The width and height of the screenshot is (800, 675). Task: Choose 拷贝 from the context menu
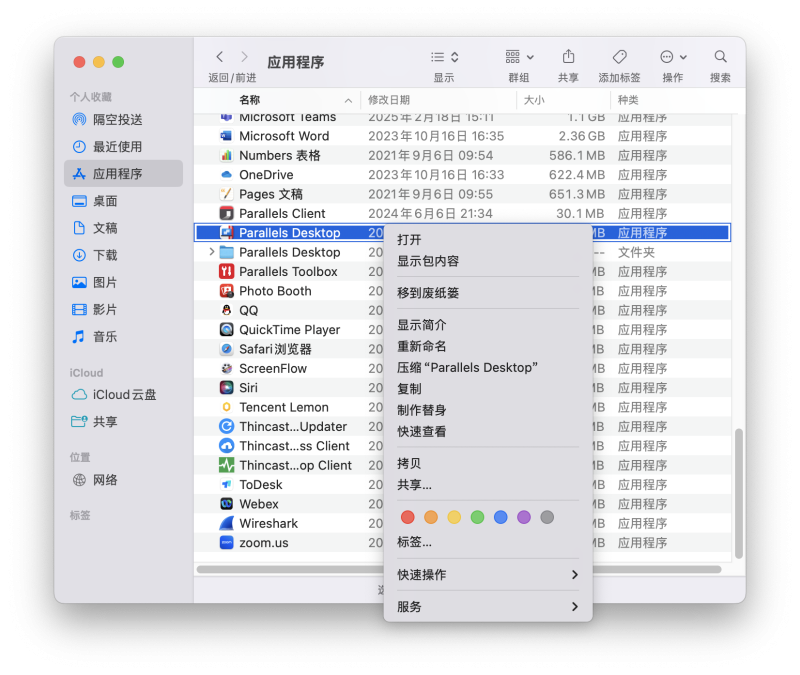click(488, 463)
